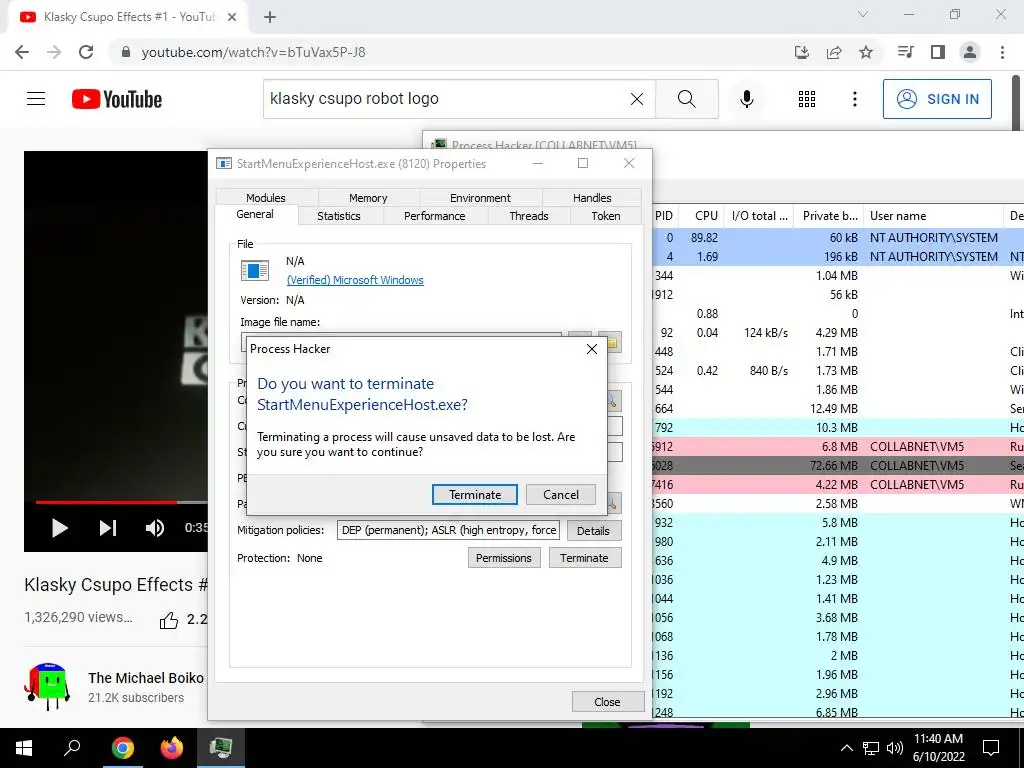
Task: Switch to the Performance tab
Action: click(x=434, y=216)
